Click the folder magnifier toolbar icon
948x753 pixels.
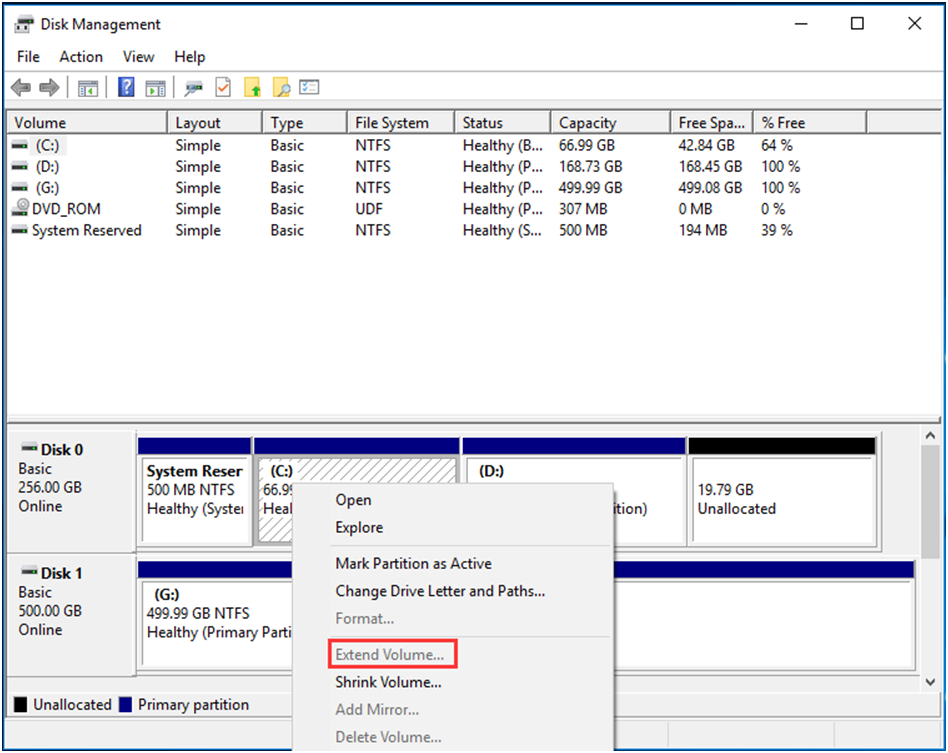point(281,88)
